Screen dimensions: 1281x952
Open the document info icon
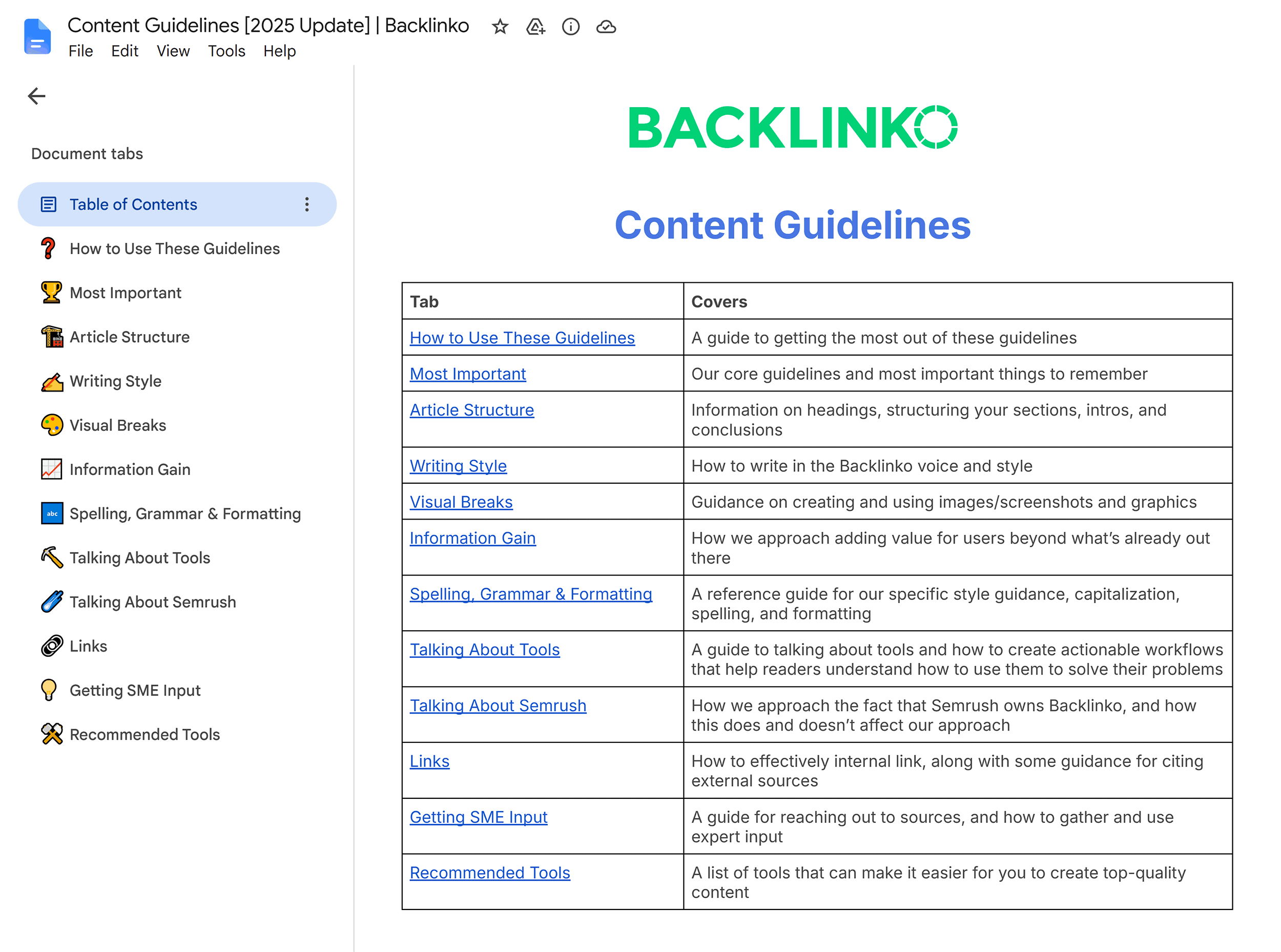570,27
